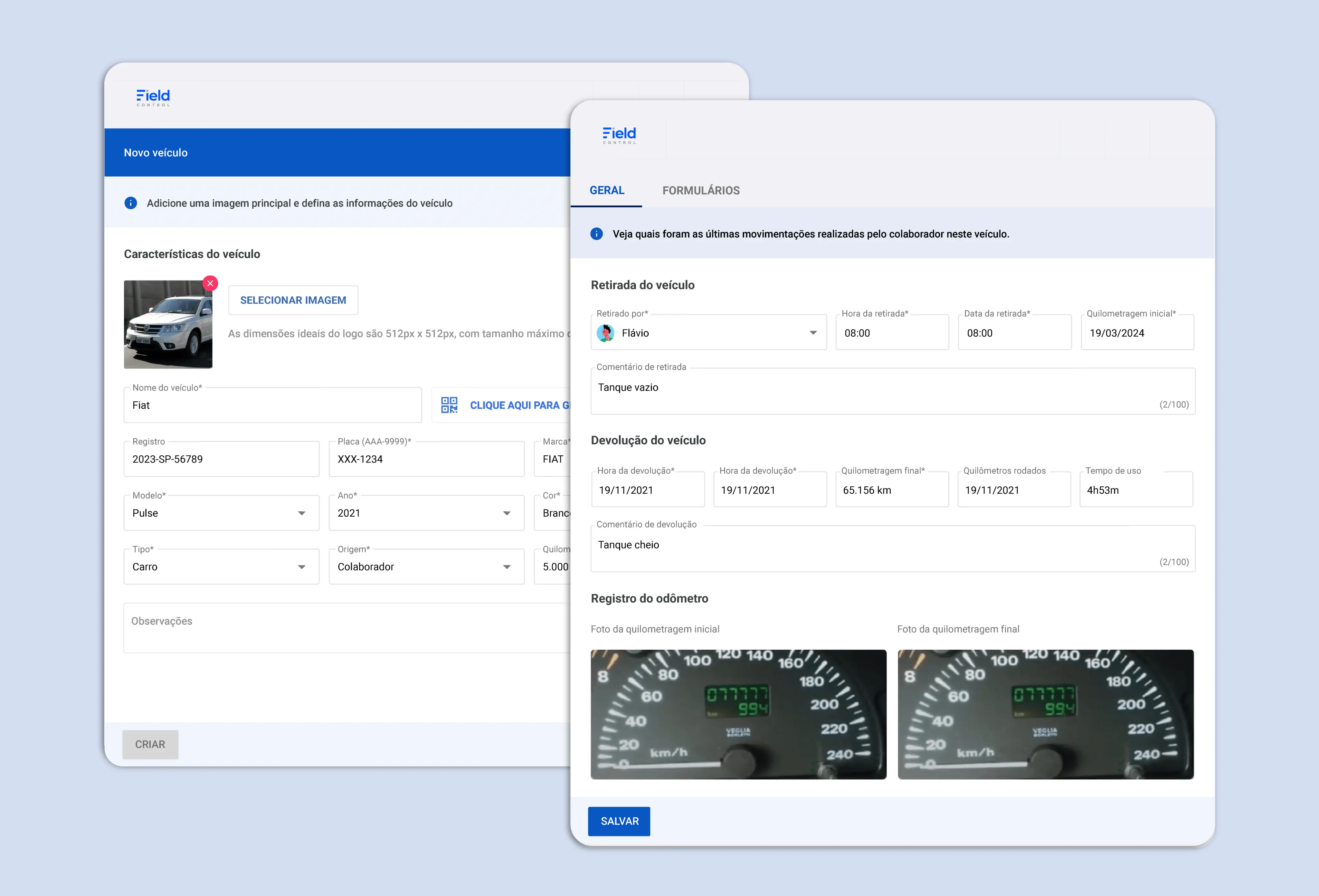Viewport: 1319px width, 896px height.
Task: Focus the Tempo de uso field
Action: click(1136, 490)
